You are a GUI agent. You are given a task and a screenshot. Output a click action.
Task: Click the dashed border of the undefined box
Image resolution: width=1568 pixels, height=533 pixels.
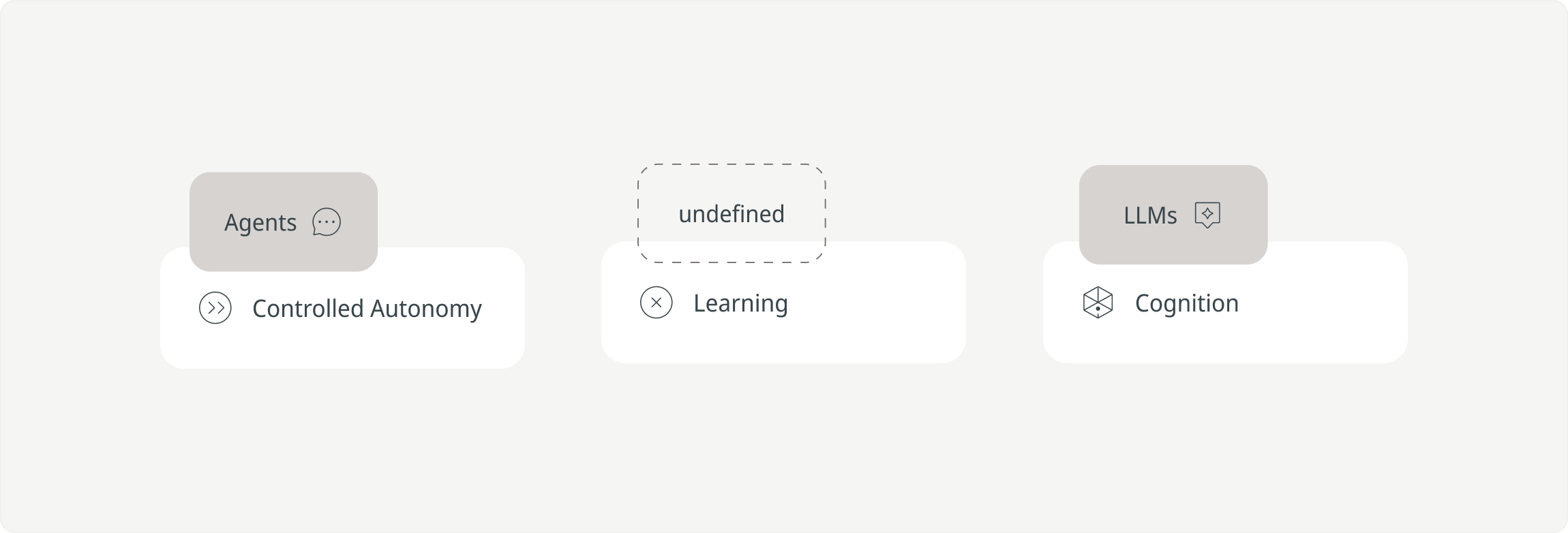pos(732,164)
